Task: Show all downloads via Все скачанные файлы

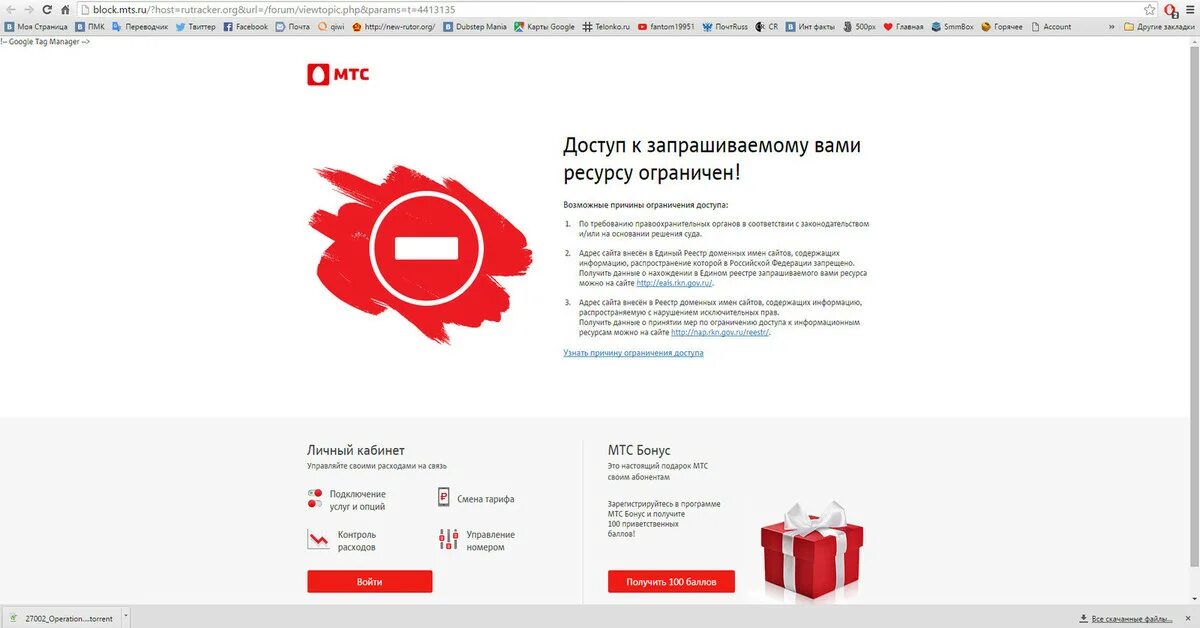Action: [1133, 618]
